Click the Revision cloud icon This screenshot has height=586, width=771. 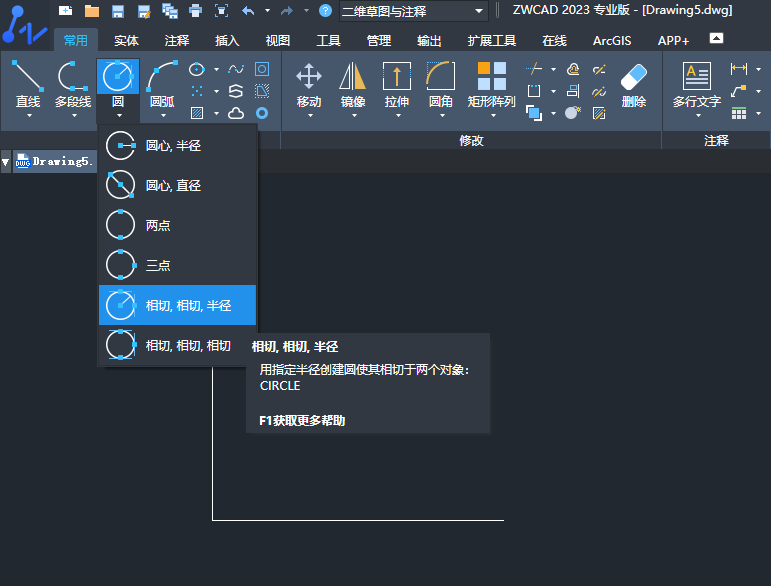pyautogui.click(x=236, y=114)
